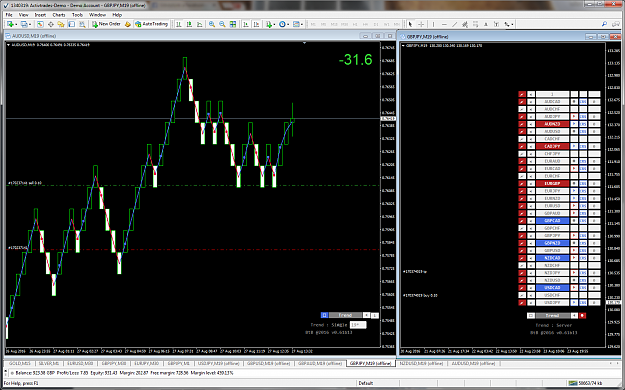Select the text label tool
Screen dimensions: 625x390
click(x=496, y=24)
